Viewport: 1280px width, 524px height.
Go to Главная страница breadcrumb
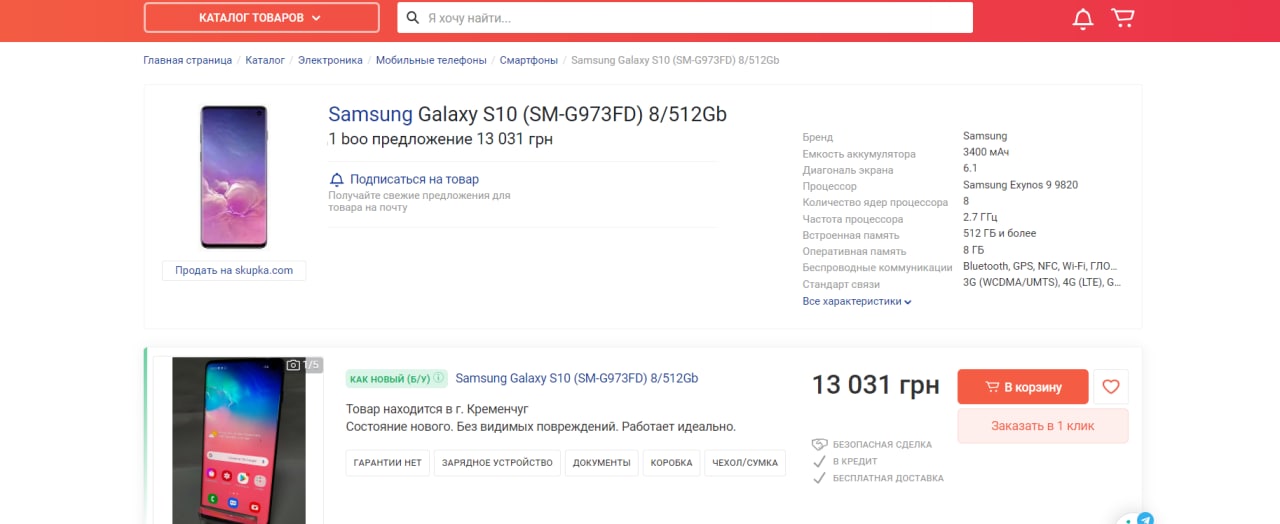point(187,60)
